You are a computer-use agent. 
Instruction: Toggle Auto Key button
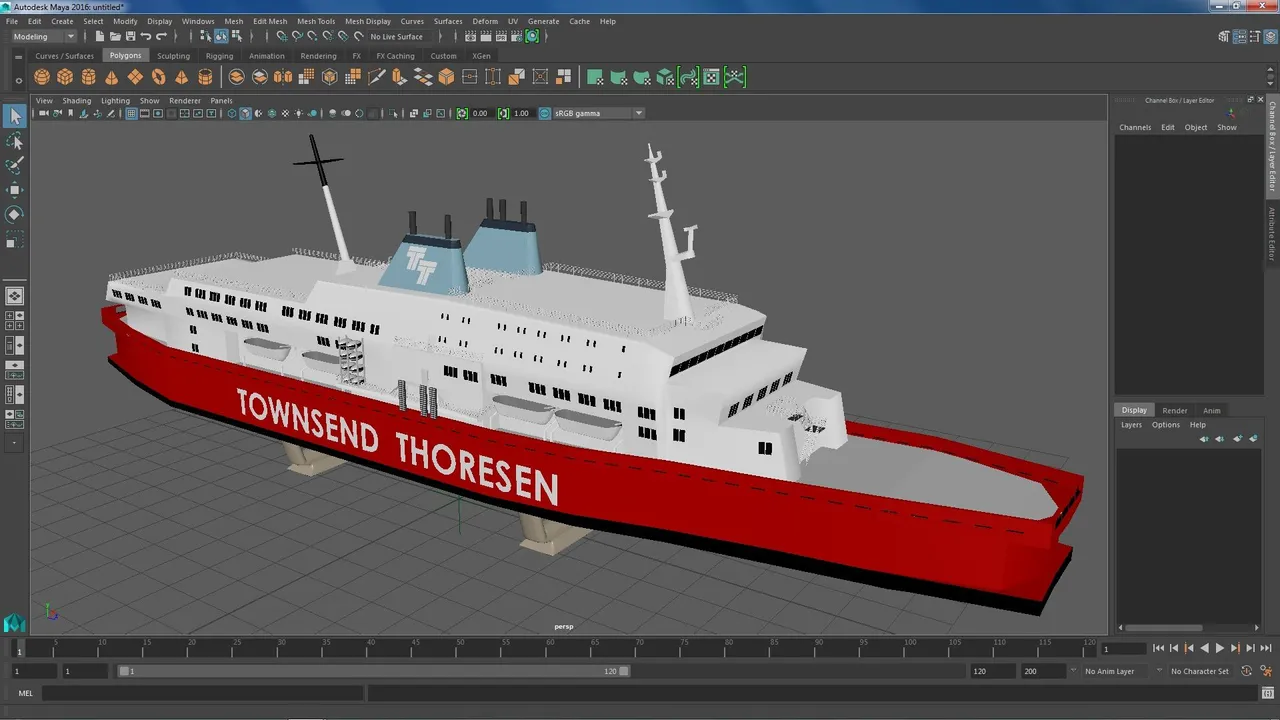click(x=1246, y=671)
